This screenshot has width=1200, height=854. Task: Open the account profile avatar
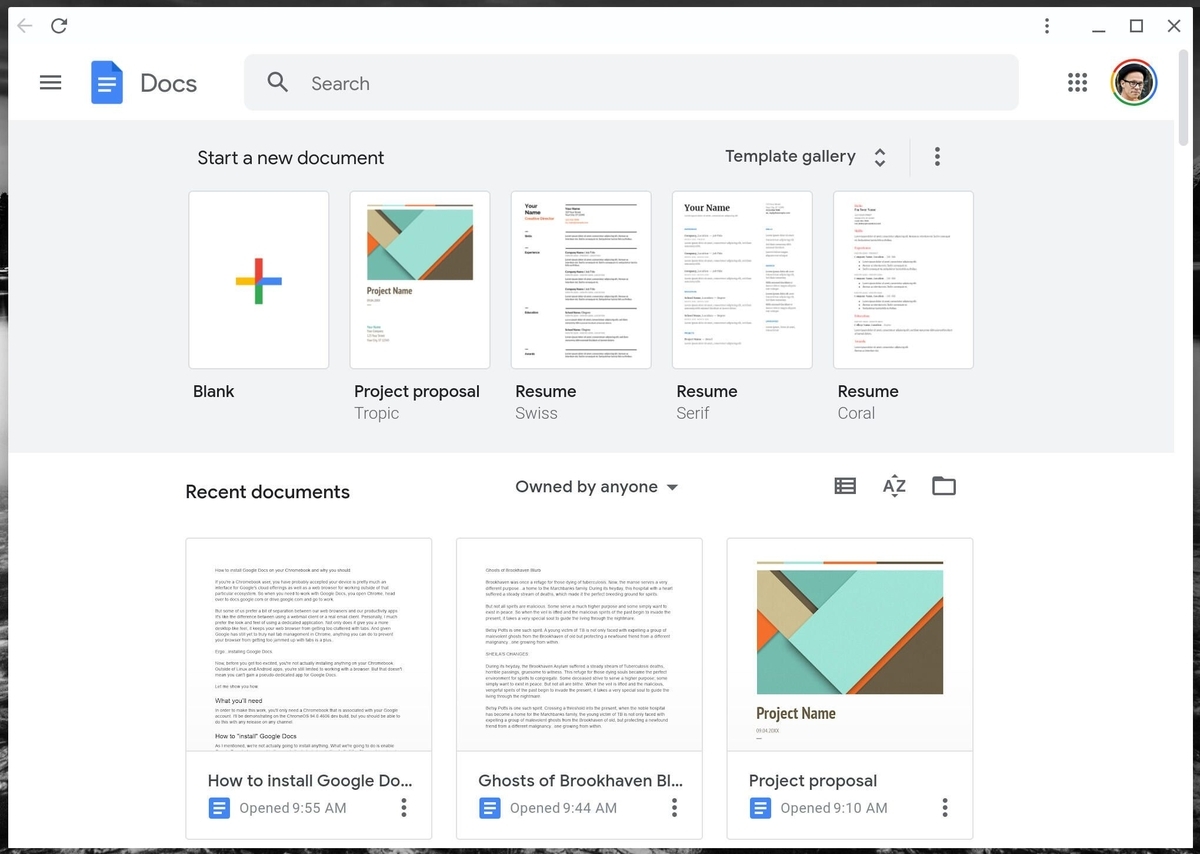click(1134, 83)
